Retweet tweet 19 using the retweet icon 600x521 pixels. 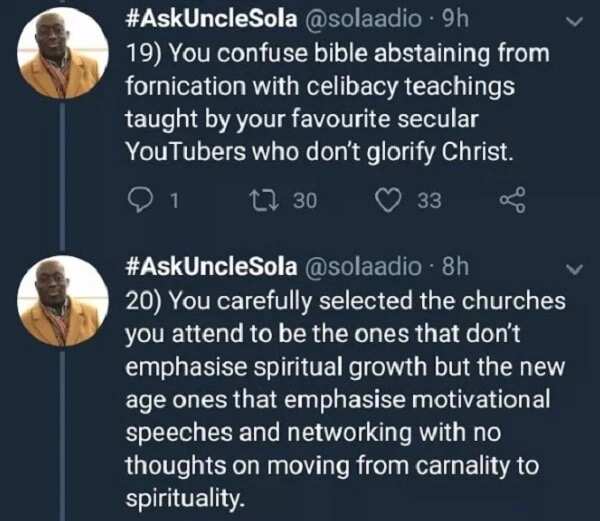264,200
